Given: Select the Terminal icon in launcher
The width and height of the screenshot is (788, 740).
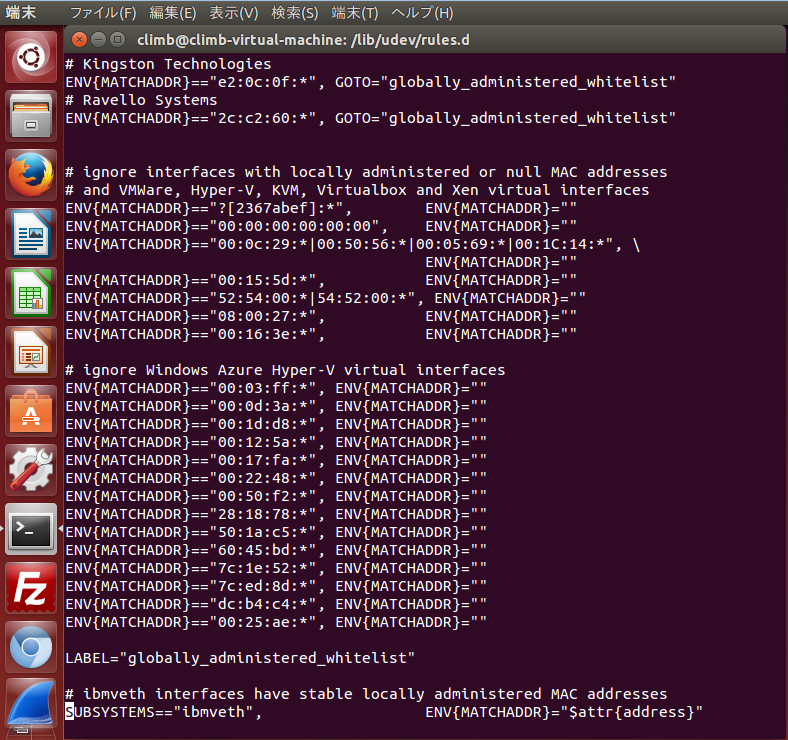Looking at the screenshot, I should (x=32, y=529).
